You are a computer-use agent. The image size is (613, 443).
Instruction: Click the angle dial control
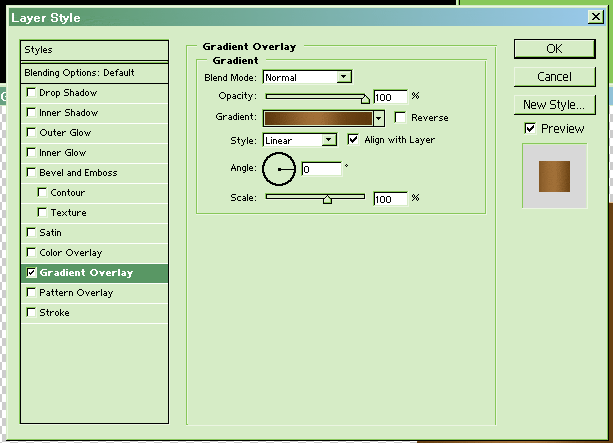[x=279, y=170]
